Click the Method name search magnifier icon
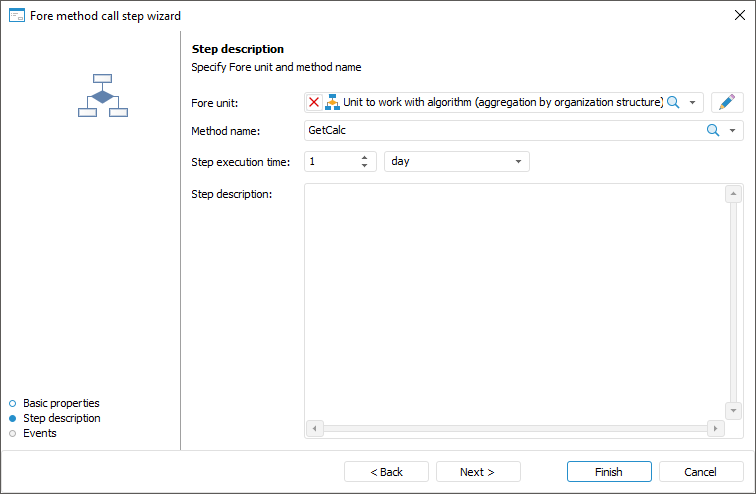 coord(713,130)
